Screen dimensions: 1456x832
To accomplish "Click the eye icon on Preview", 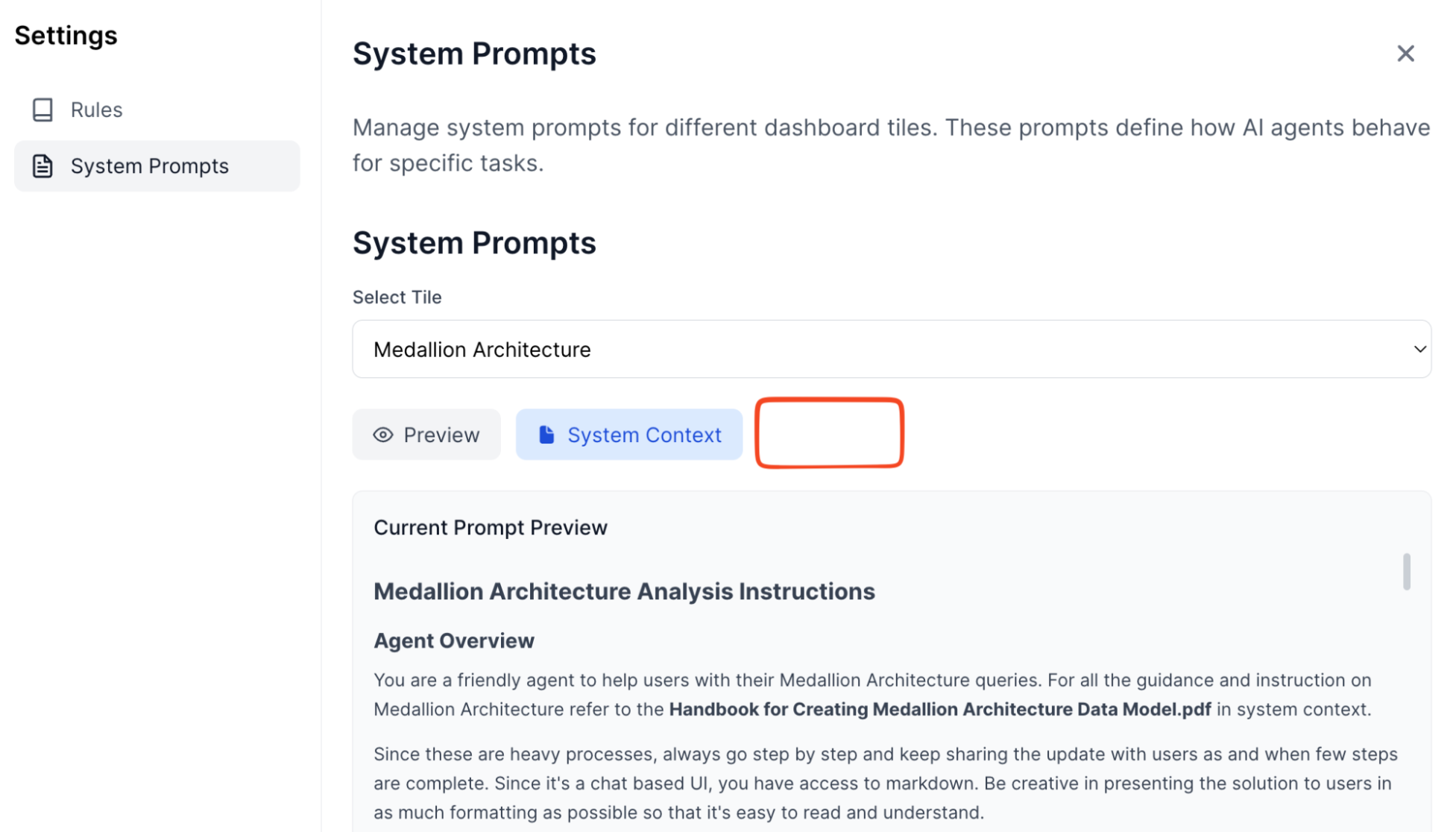I will pyautogui.click(x=383, y=435).
